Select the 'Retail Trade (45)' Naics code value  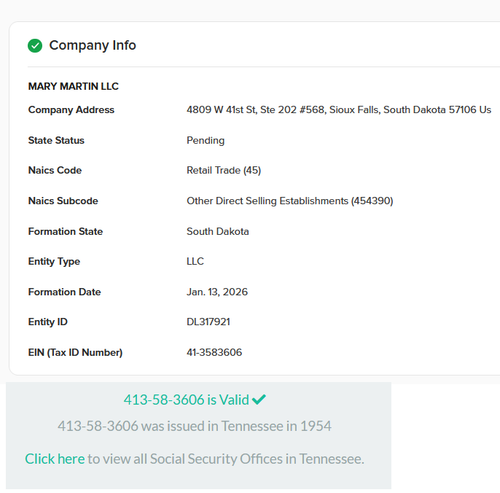click(x=224, y=170)
